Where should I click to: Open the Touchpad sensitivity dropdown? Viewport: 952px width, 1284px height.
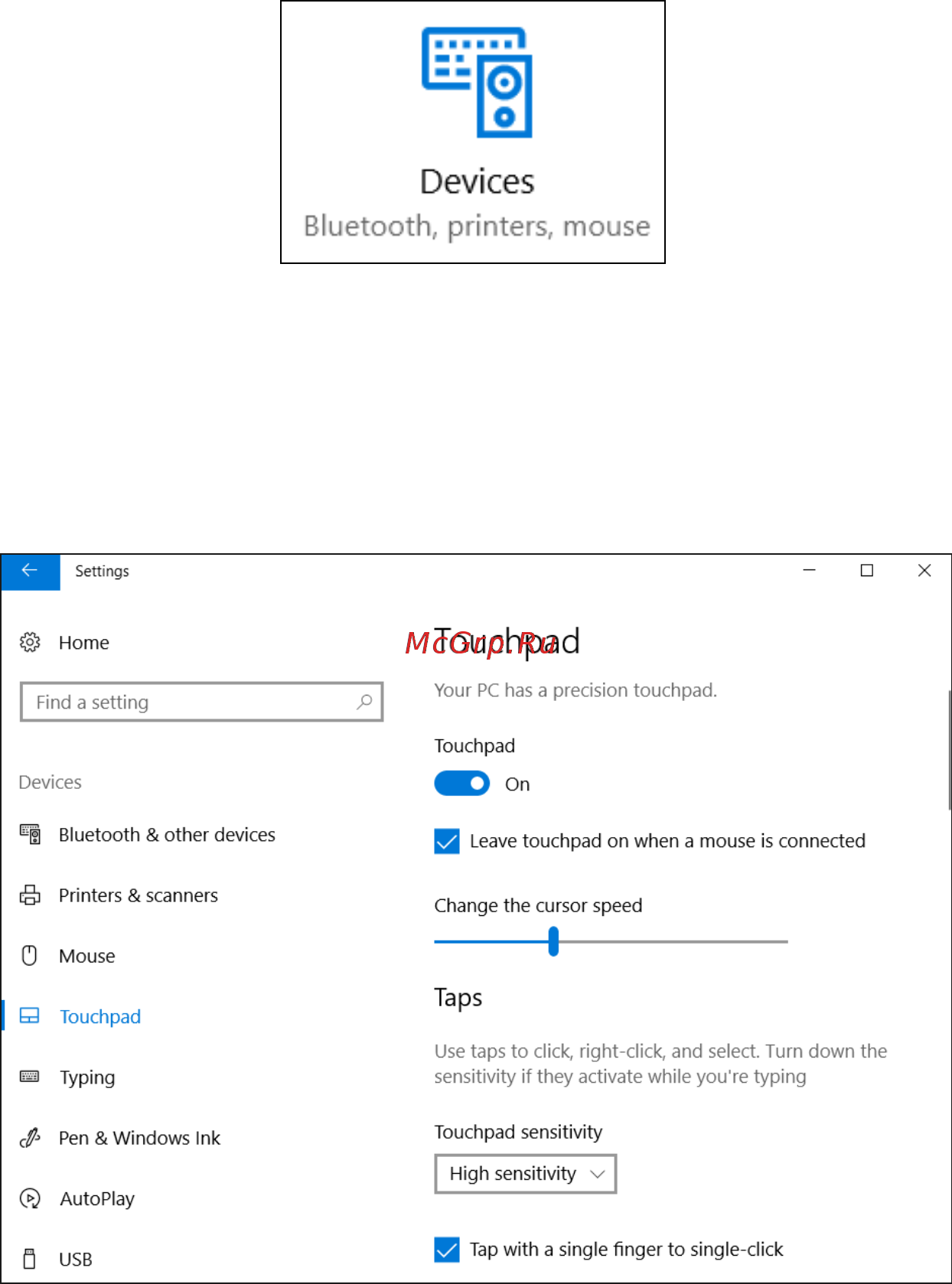tap(526, 1174)
